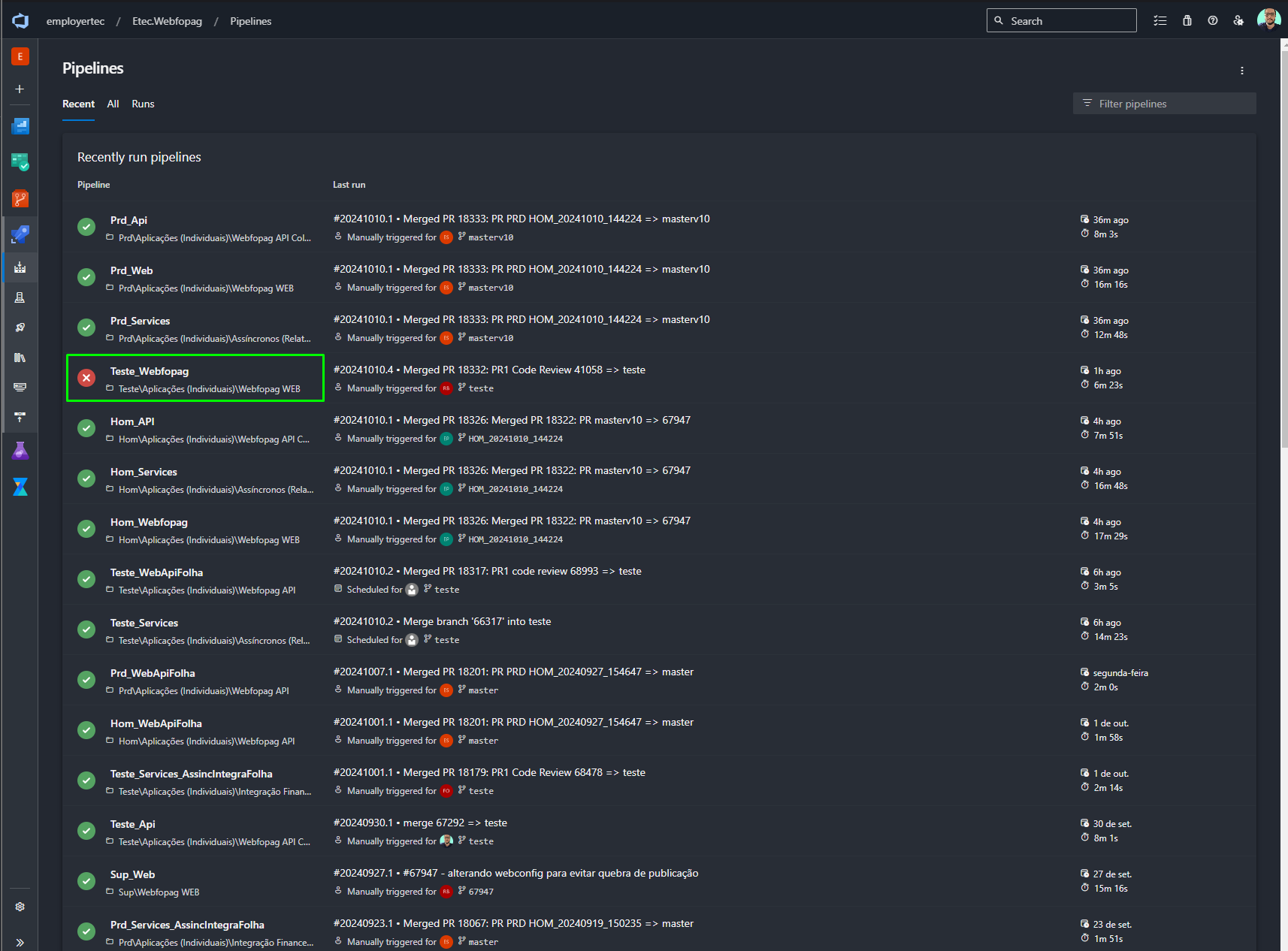
Task: Expand the sidebar with double chevron
Action: (x=20, y=942)
